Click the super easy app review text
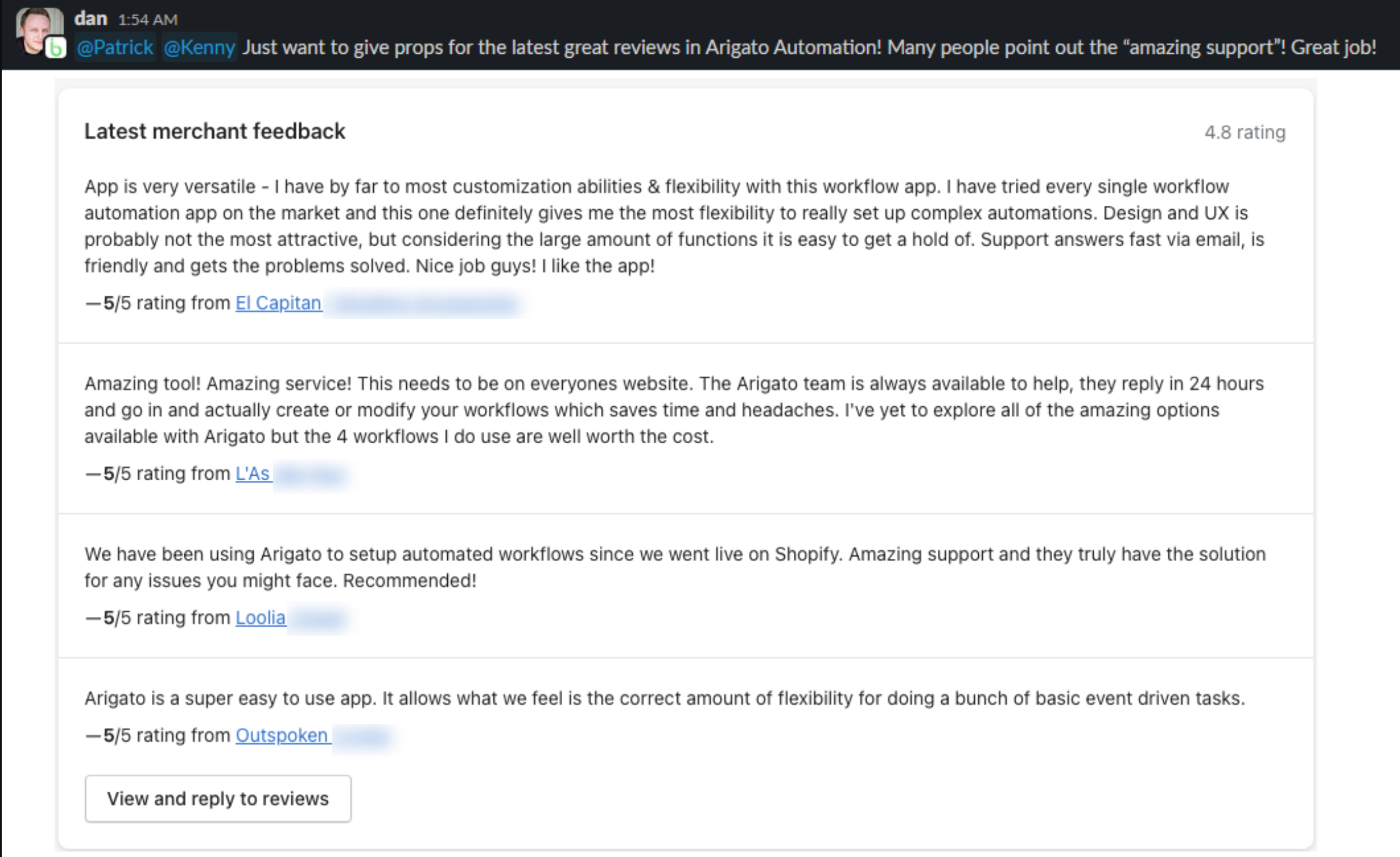The width and height of the screenshot is (1400, 857). tap(664, 698)
